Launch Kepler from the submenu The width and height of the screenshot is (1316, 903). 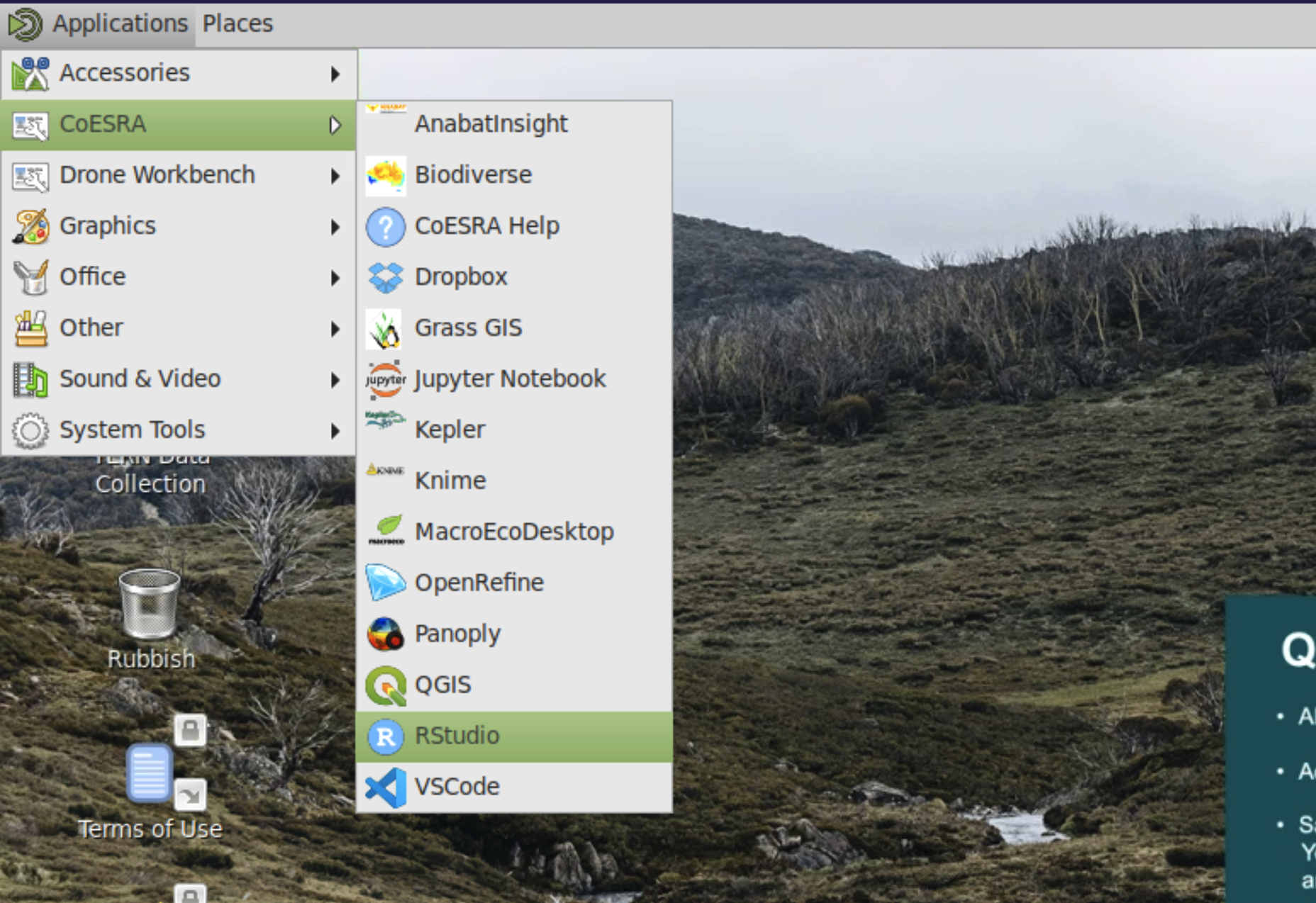[515, 430]
